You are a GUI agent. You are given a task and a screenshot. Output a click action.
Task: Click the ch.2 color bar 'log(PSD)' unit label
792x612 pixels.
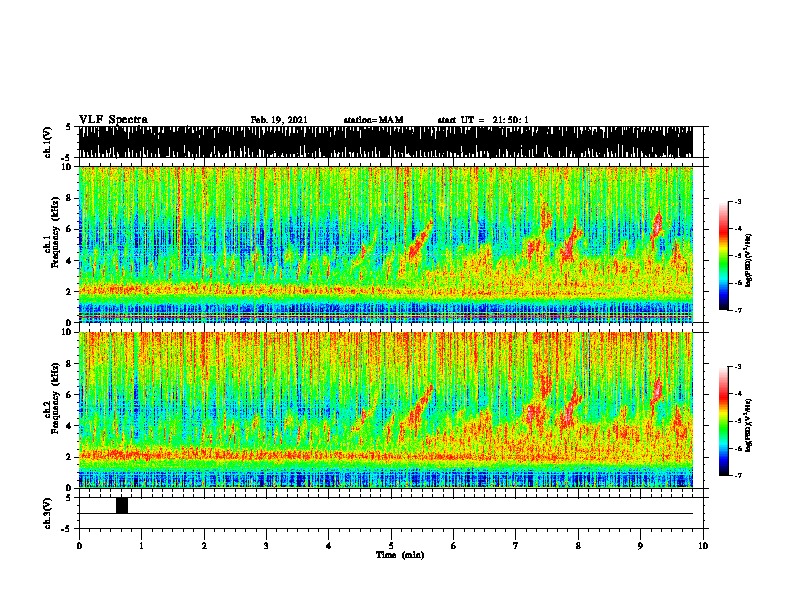coord(749,425)
